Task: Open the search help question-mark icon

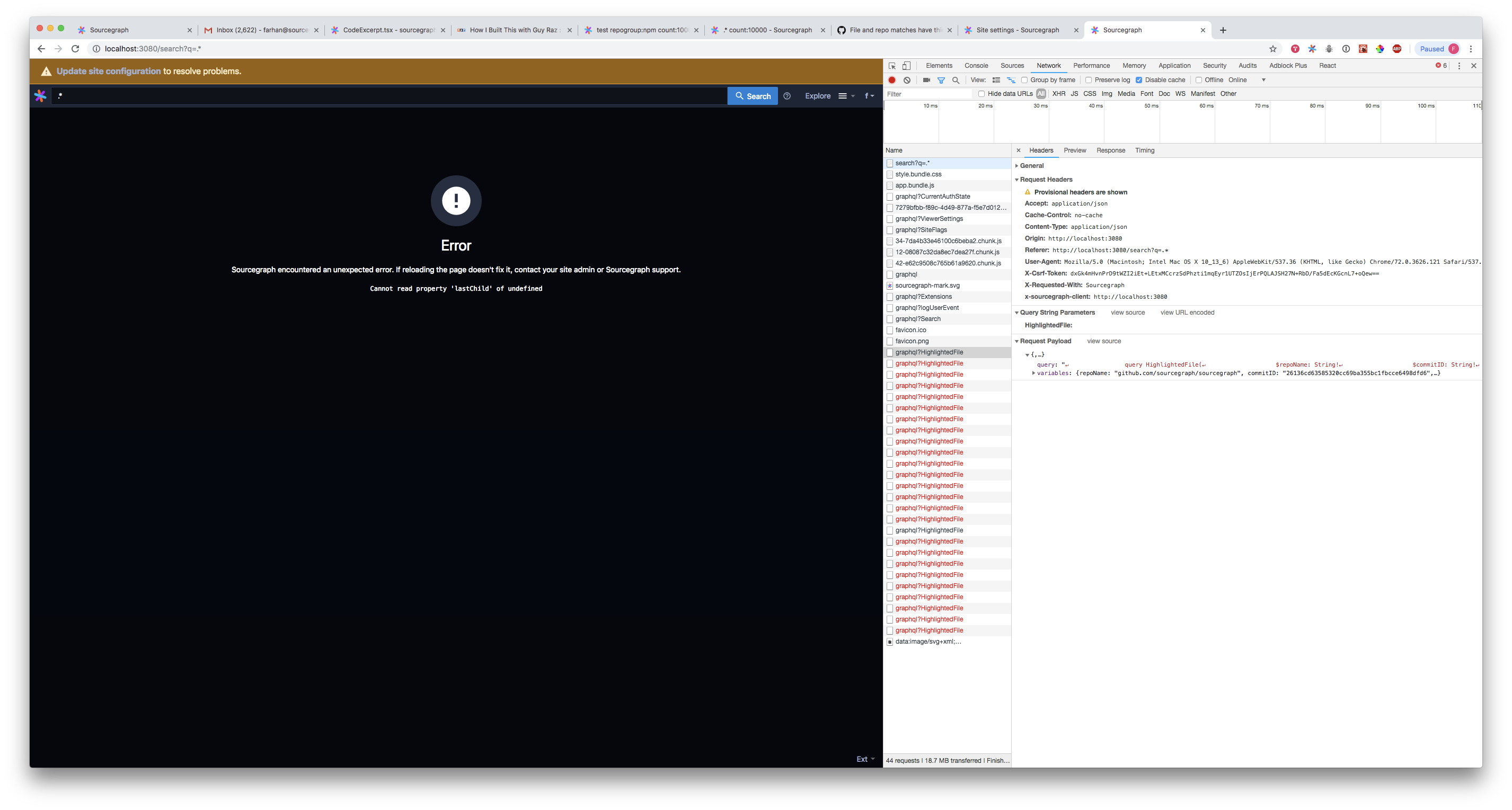Action: 787,95
